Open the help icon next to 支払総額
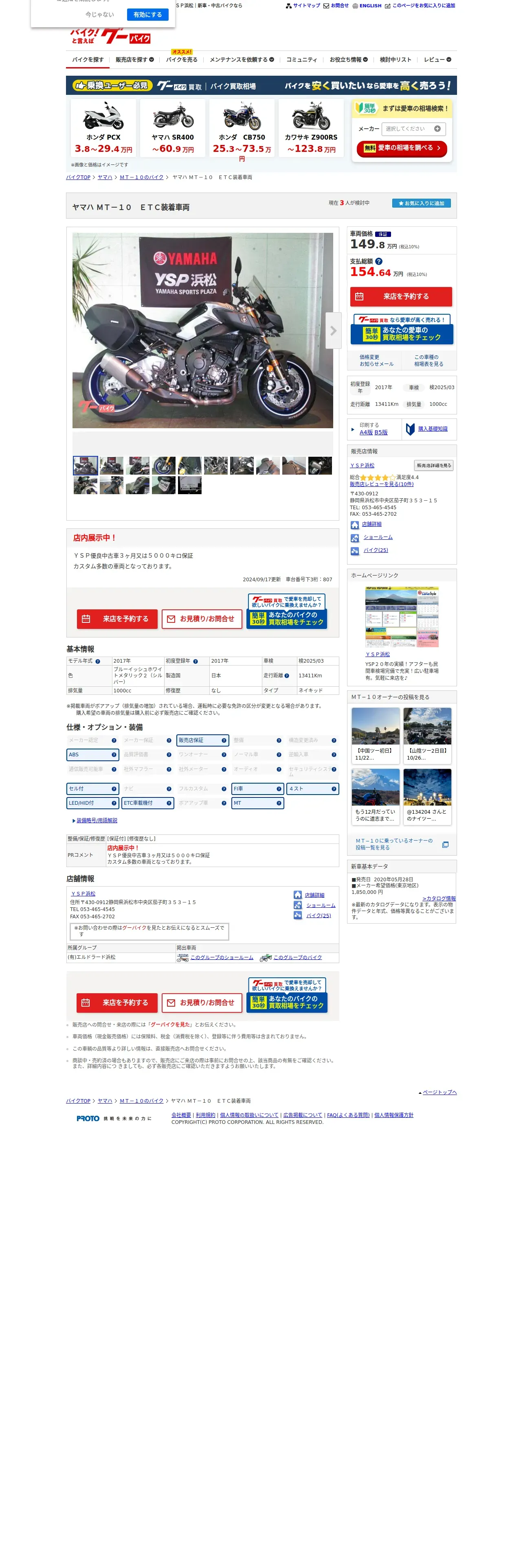Viewport: 523px width, 1568px height. [379, 261]
